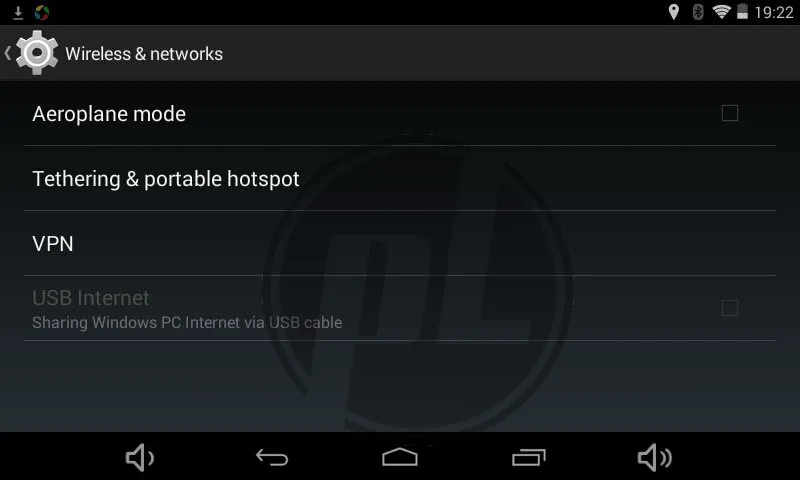Tap the download notification icon

click(x=18, y=12)
